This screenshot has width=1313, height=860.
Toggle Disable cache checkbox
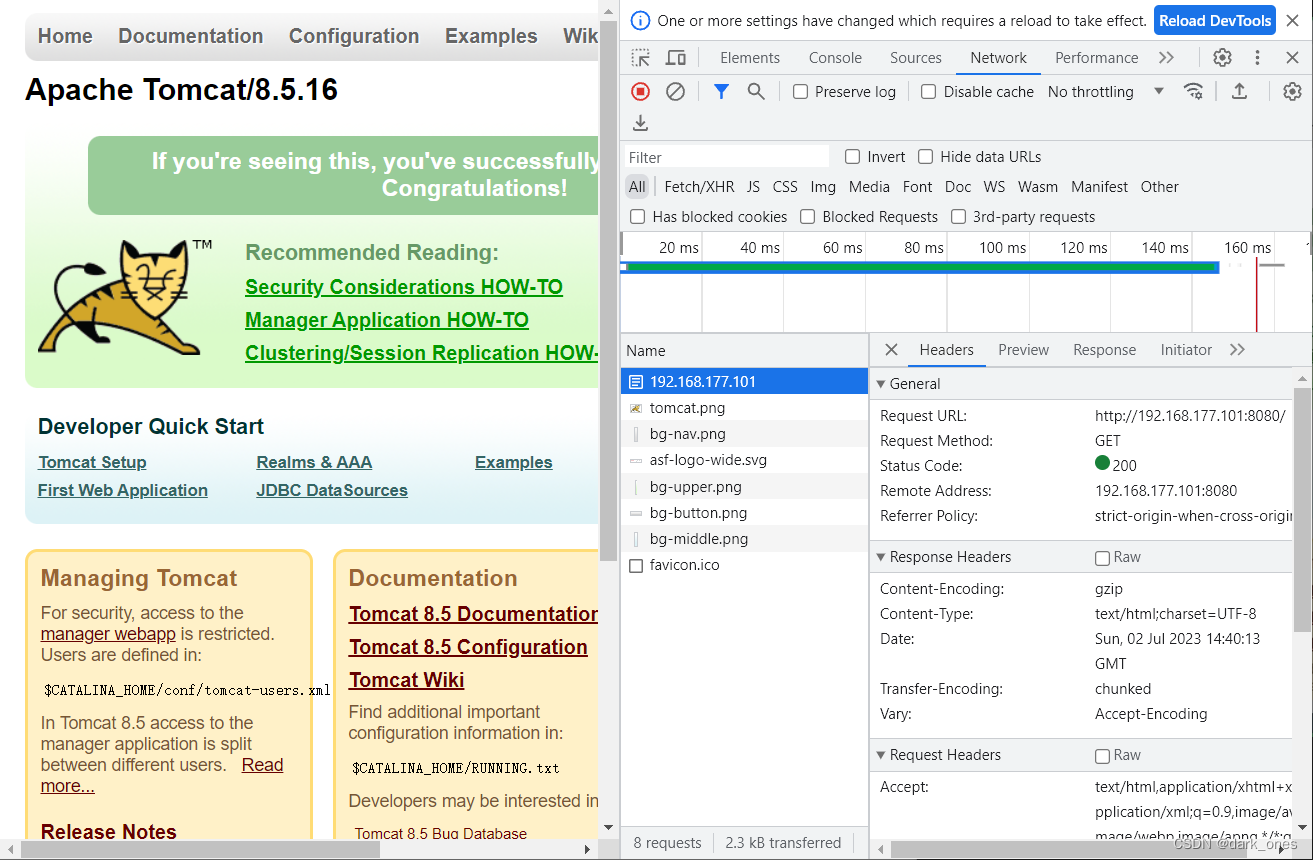pos(928,92)
